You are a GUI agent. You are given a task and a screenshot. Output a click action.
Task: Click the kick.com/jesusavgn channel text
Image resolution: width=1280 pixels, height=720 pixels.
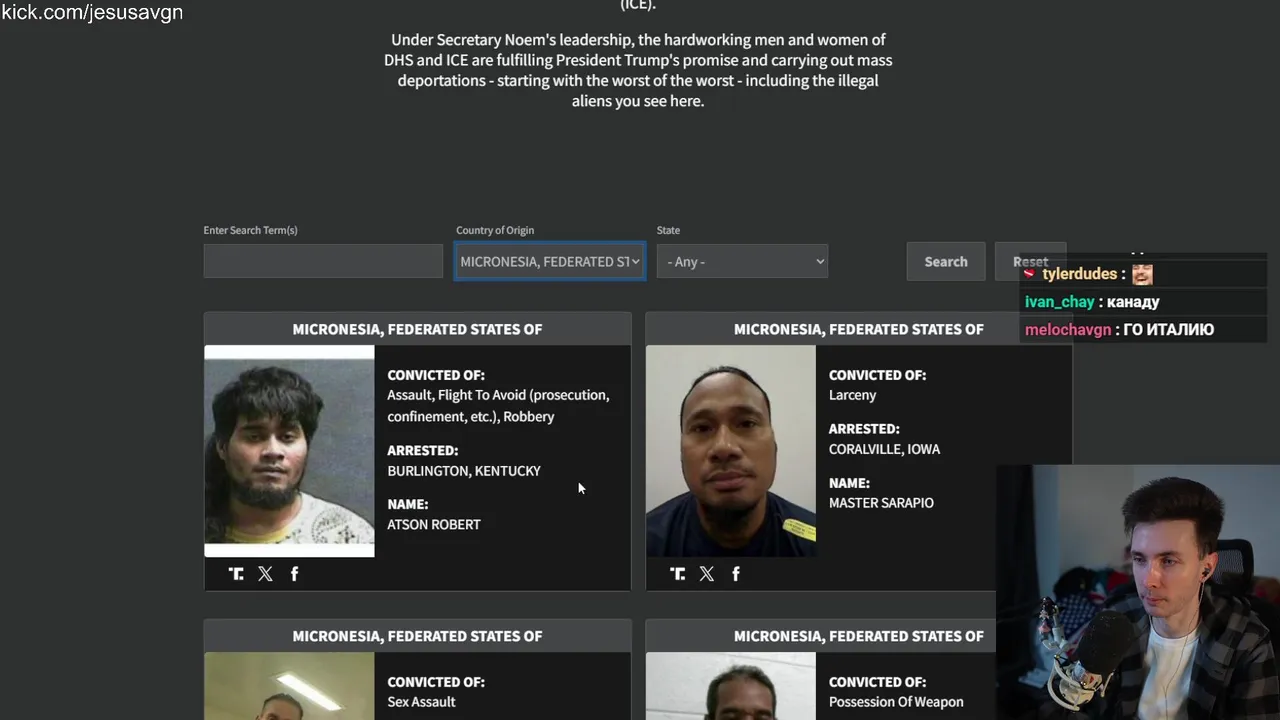pyautogui.click(x=92, y=13)
